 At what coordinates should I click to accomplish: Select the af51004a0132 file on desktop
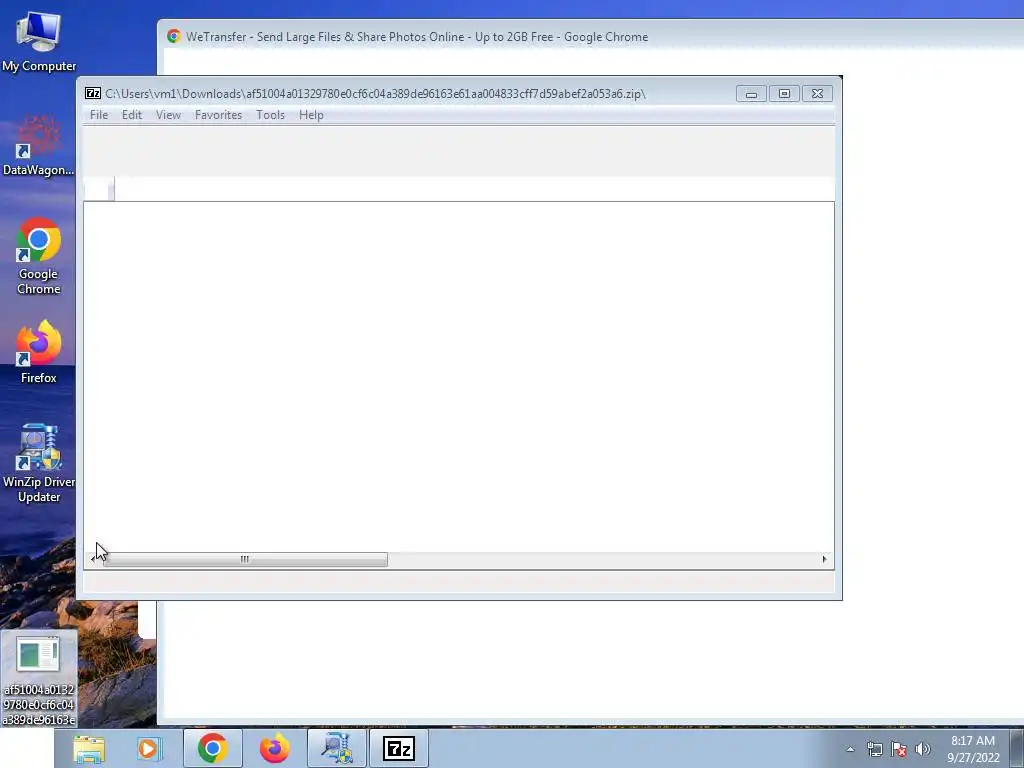(x=39, y=679)
